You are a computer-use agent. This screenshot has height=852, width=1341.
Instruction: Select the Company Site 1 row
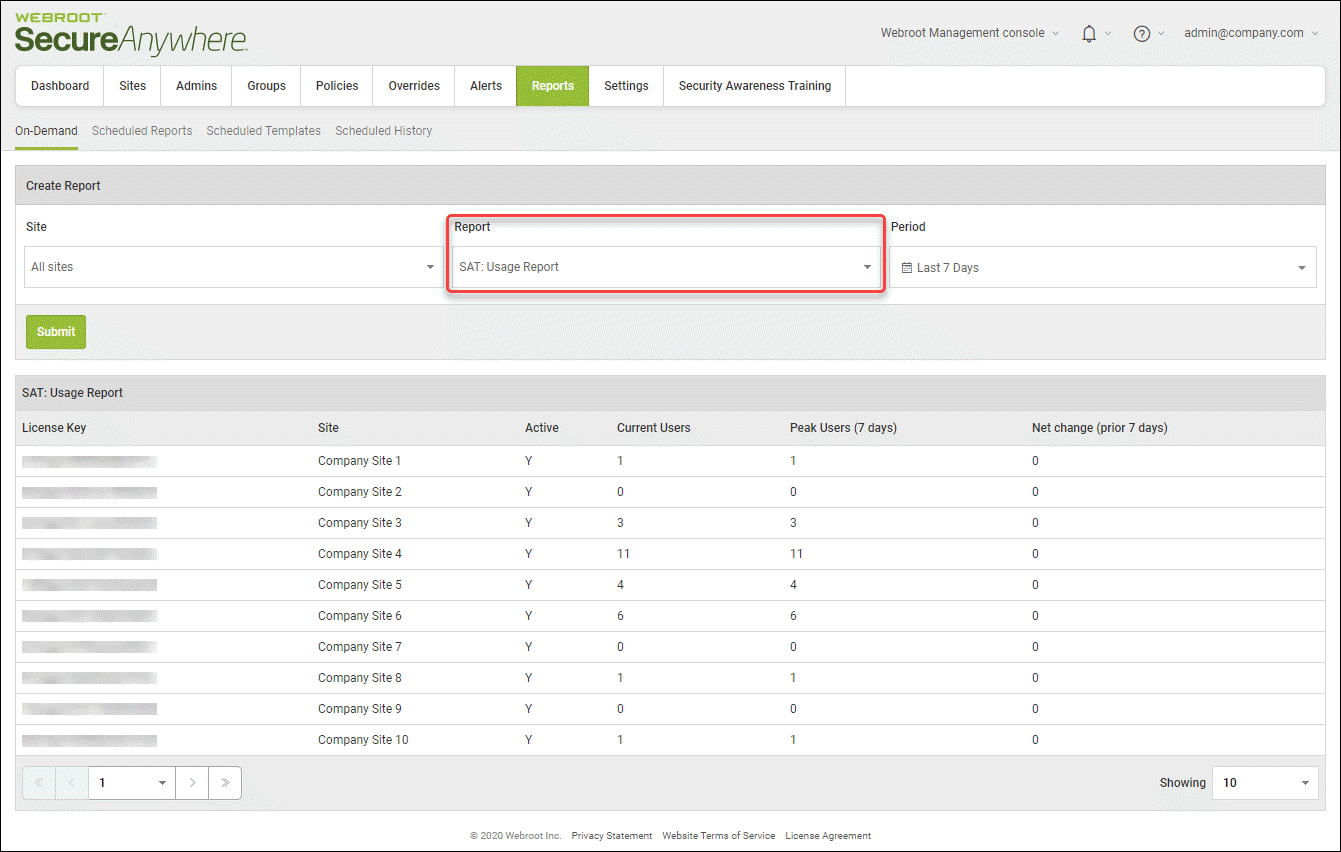pos(670,461)
